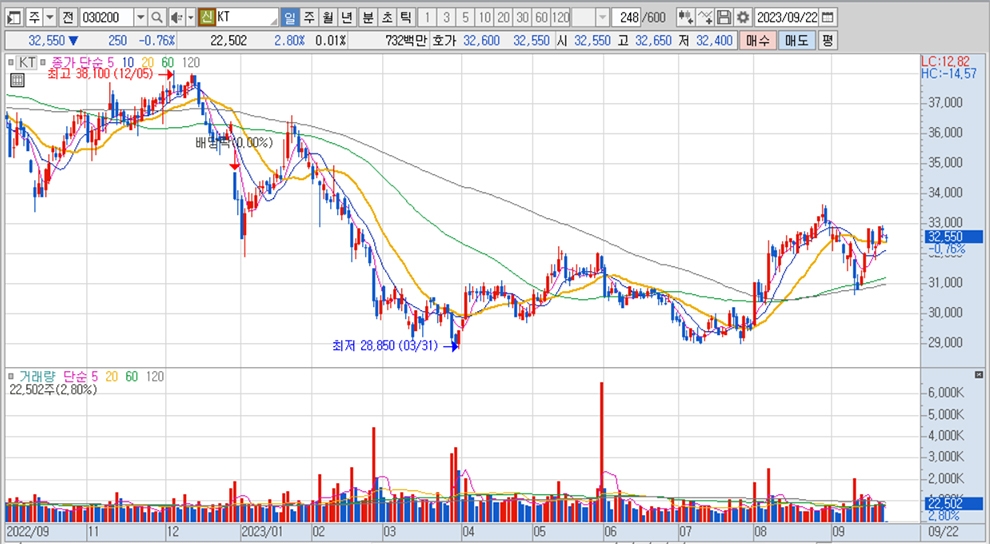The height and width of the screenshot is (544, 990).
Task: Choose the 1 interval button
Action: click(427, 17)
